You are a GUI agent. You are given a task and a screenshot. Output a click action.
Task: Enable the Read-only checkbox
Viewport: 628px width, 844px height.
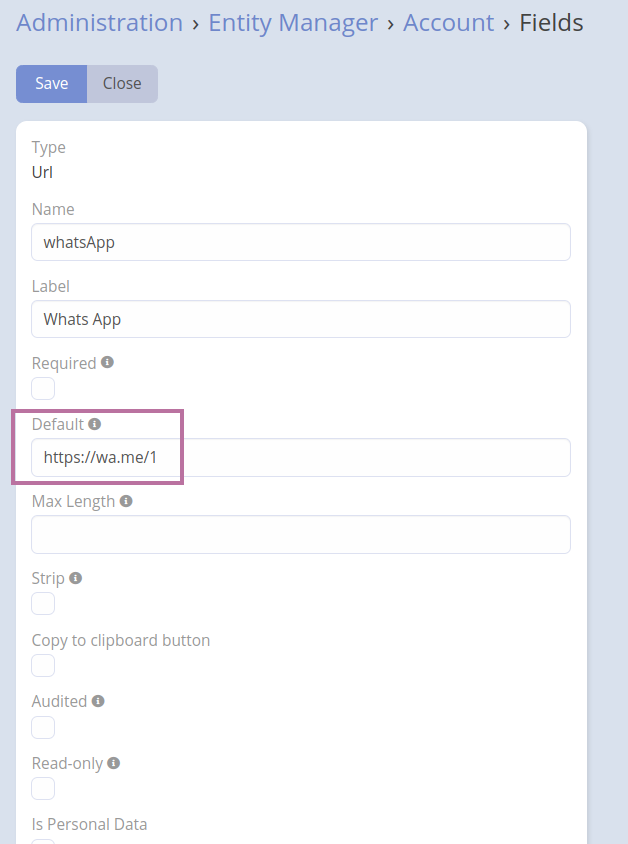click(x=43, y=789)
